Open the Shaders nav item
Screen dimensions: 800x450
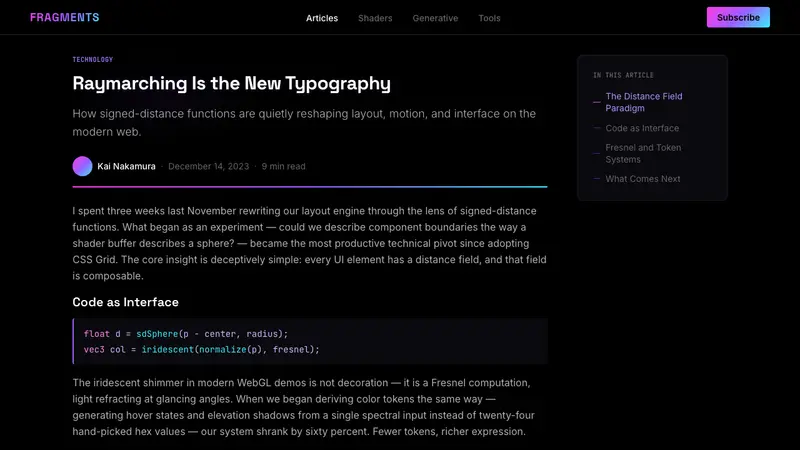pos(375,18)
